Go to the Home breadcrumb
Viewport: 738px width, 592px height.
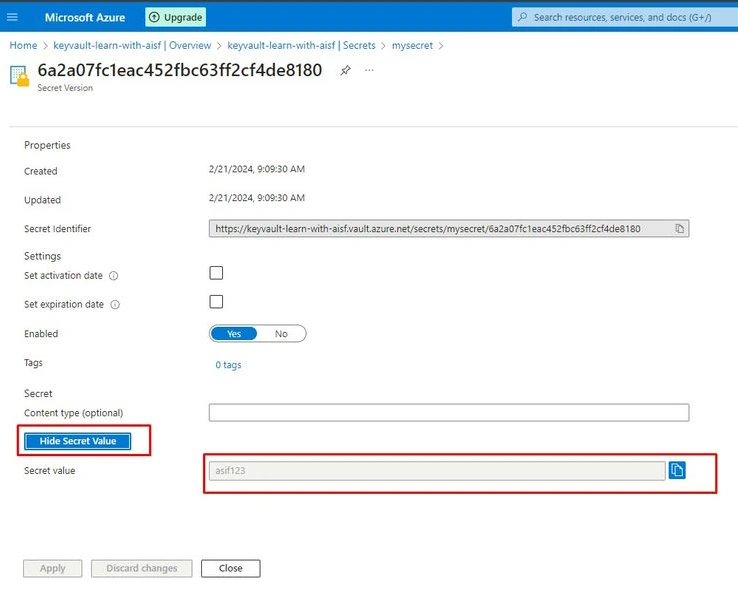click(23, 46)
